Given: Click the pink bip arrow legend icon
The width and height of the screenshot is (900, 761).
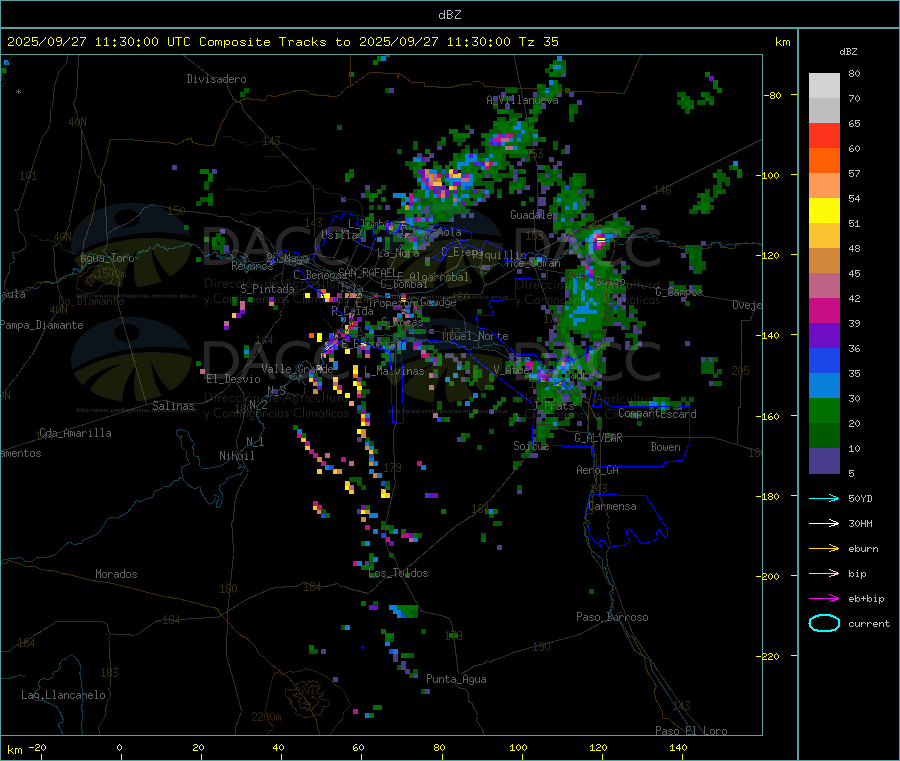Looking at the screenshot, I should (824, 573).
